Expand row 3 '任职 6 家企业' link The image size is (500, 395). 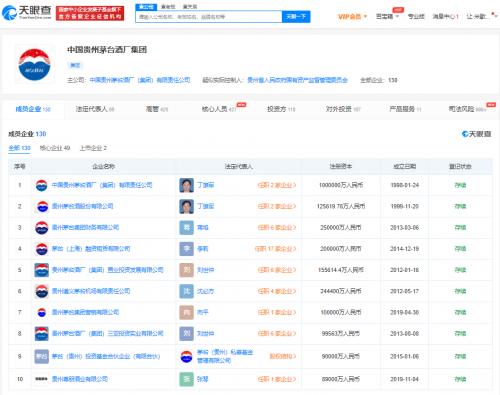[x=277, y=228]
